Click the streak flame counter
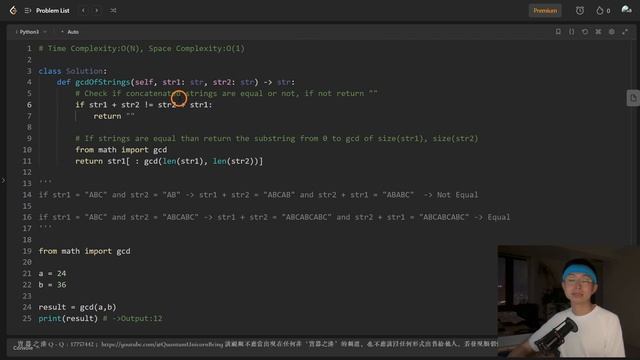This screenshot has width=640, height=360. coord(603,11)
